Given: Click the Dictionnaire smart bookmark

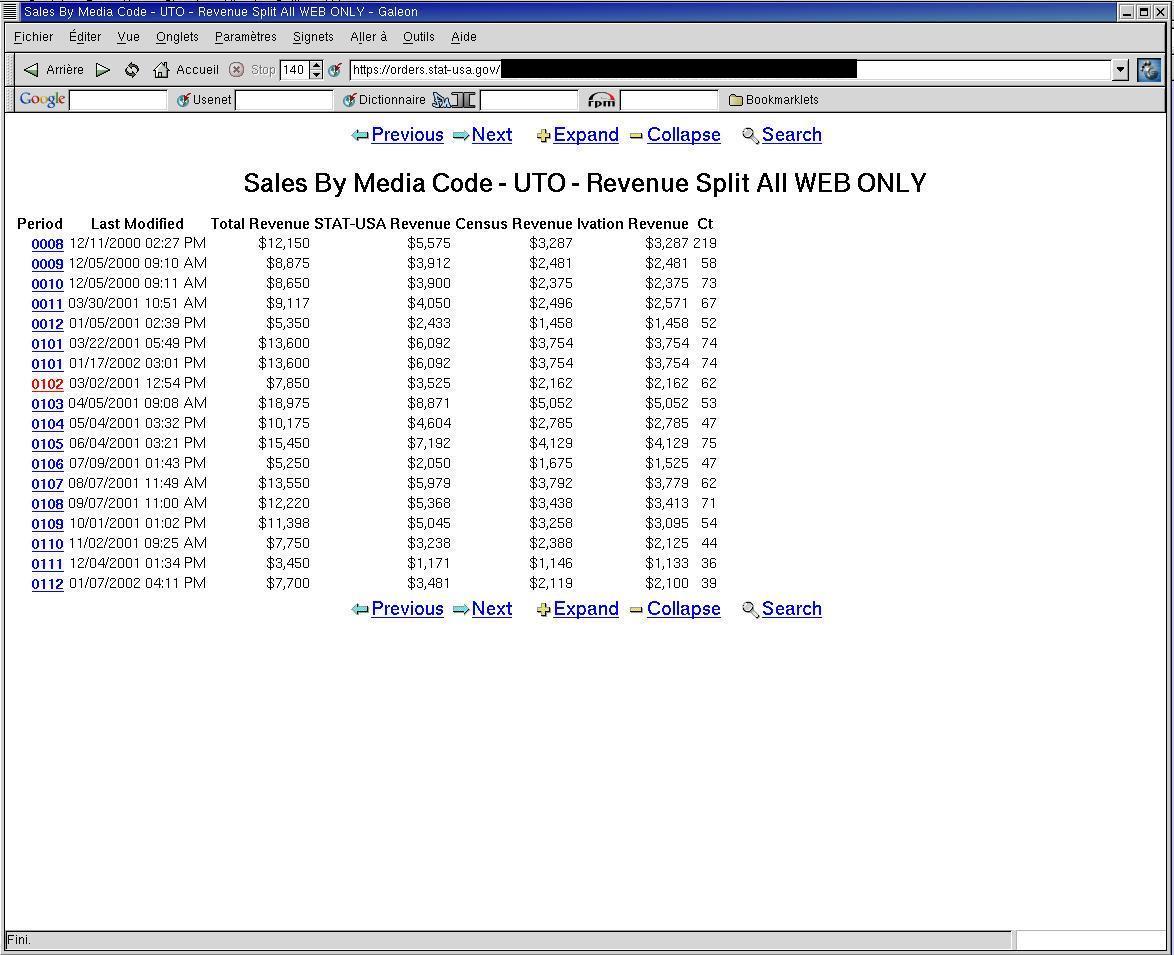Looking at the screenshot, I should coord(384,100).
